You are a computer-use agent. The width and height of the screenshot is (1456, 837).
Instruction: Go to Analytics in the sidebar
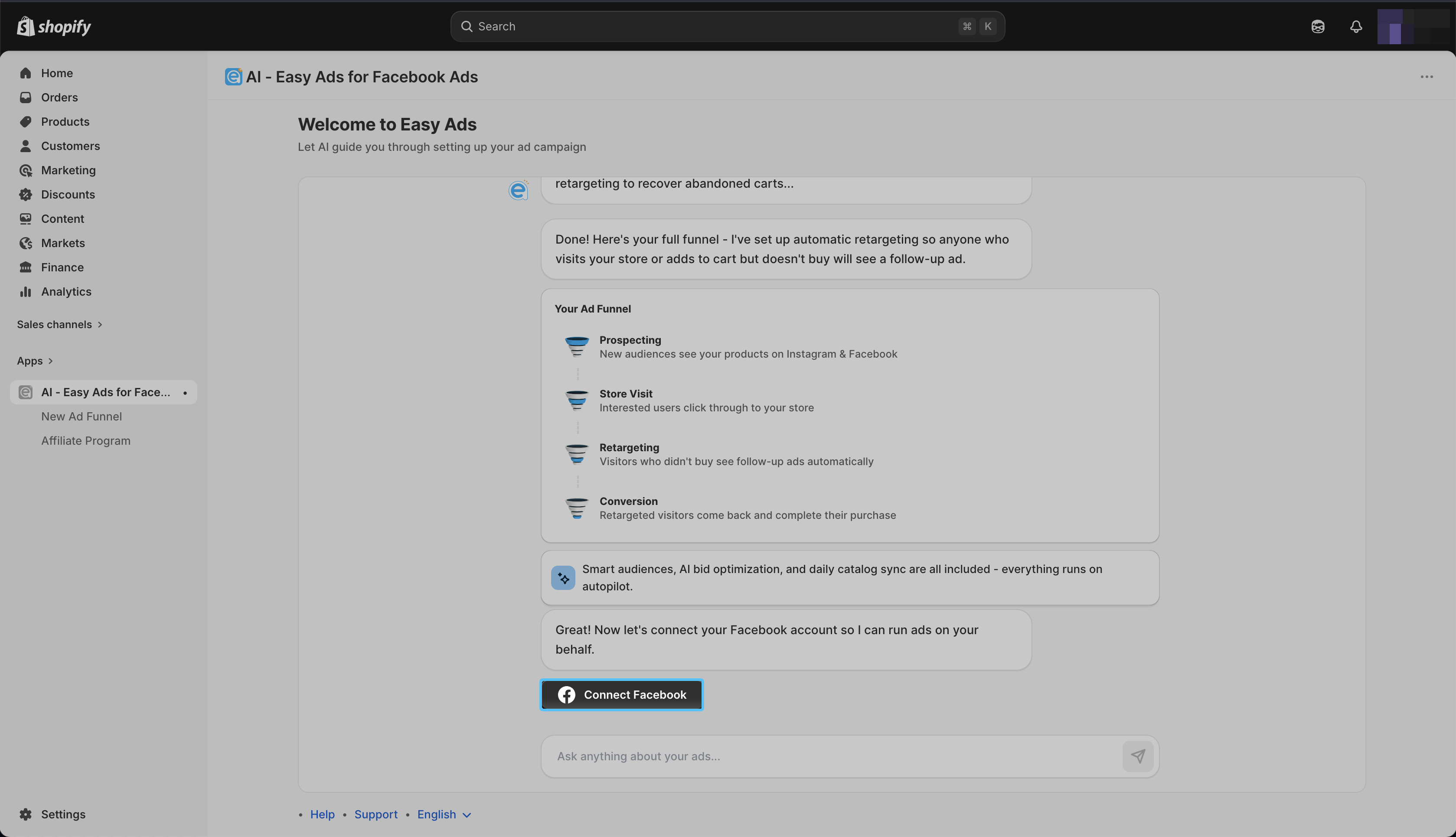tap(66, 291)
